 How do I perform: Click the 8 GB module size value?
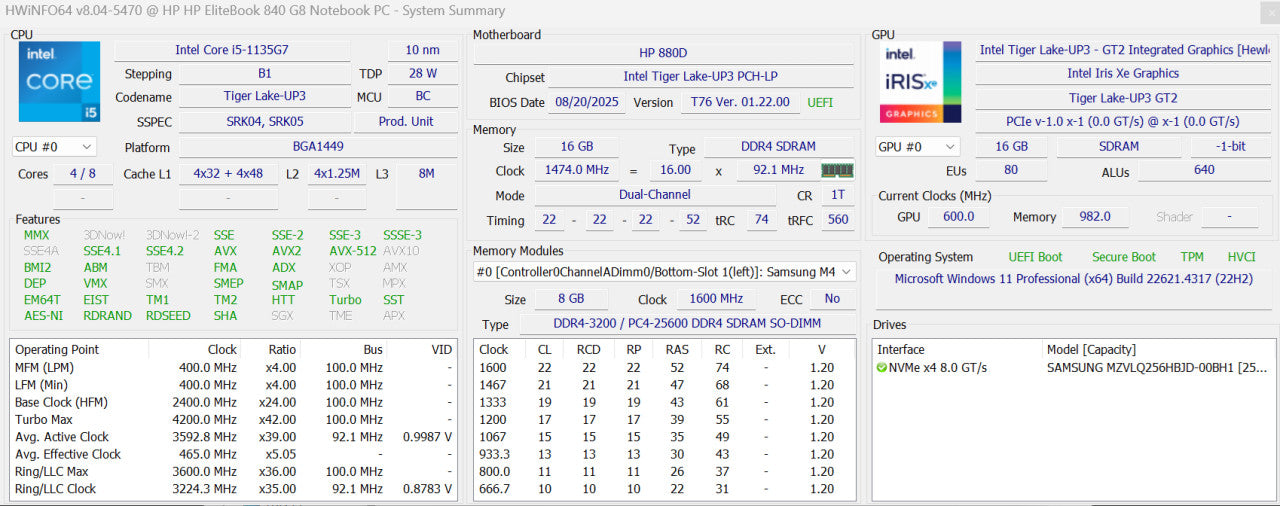572,299
